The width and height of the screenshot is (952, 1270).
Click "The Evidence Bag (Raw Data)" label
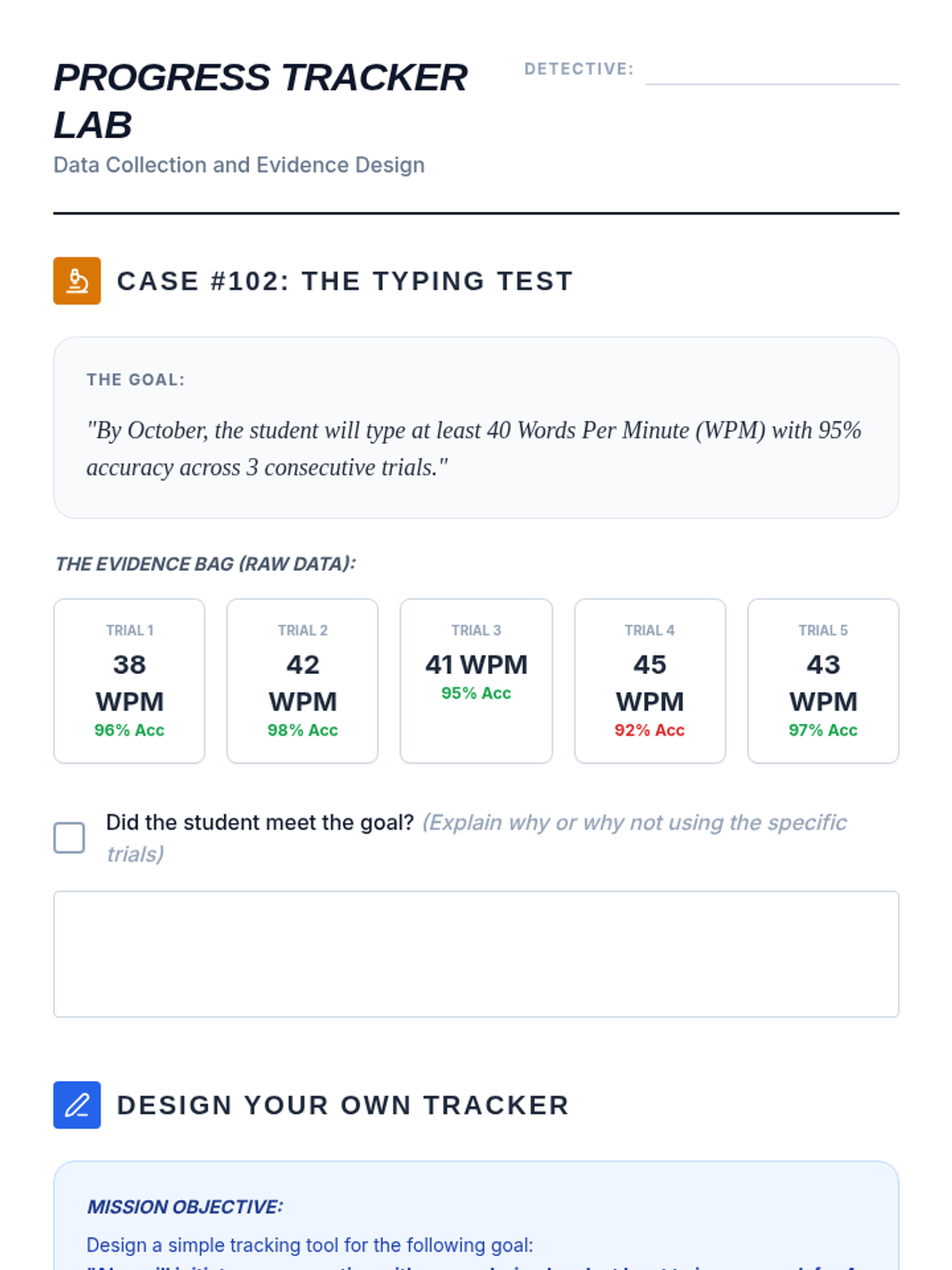205,564
